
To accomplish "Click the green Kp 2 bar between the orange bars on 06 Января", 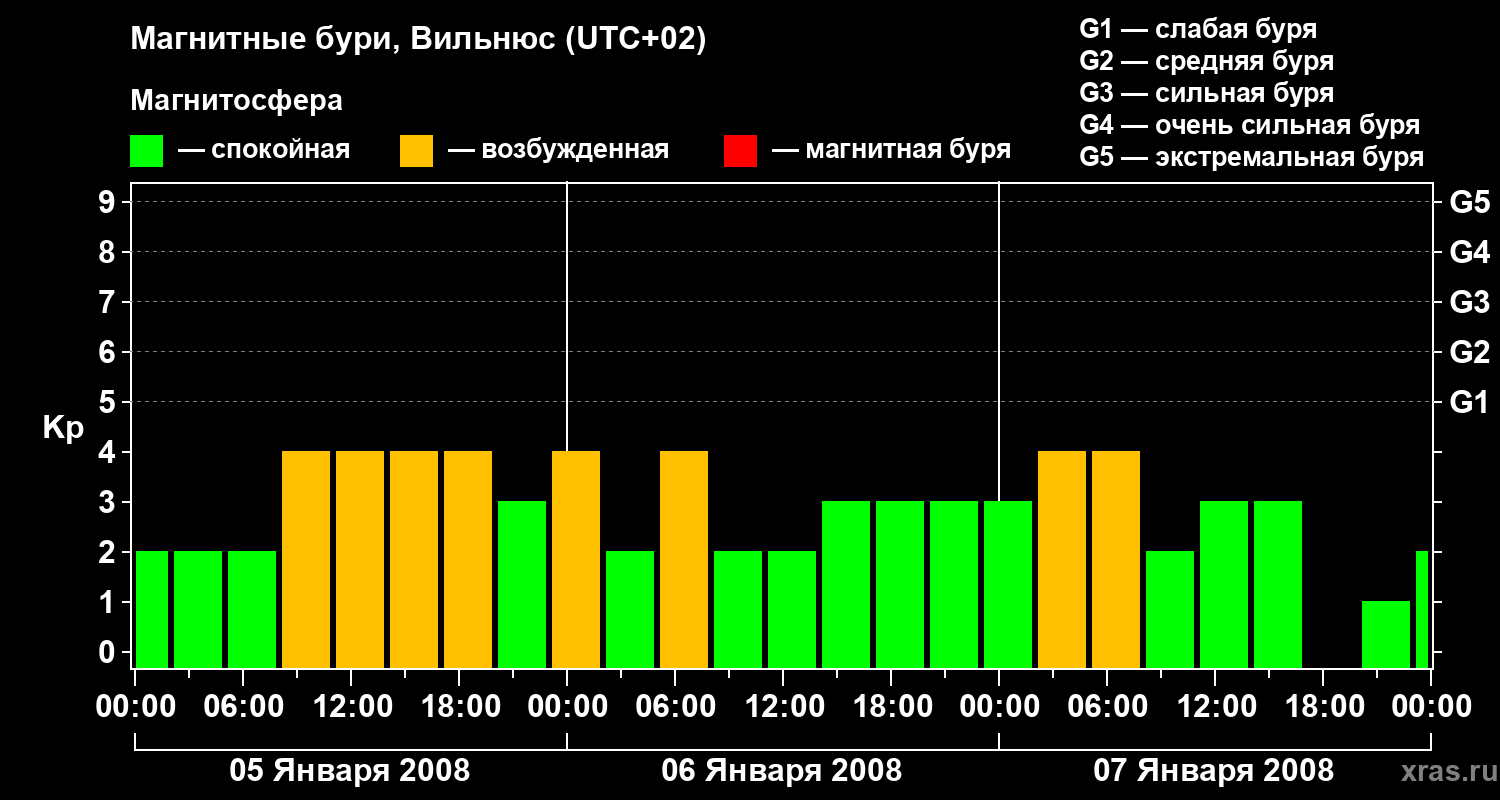I will point(630,609).
